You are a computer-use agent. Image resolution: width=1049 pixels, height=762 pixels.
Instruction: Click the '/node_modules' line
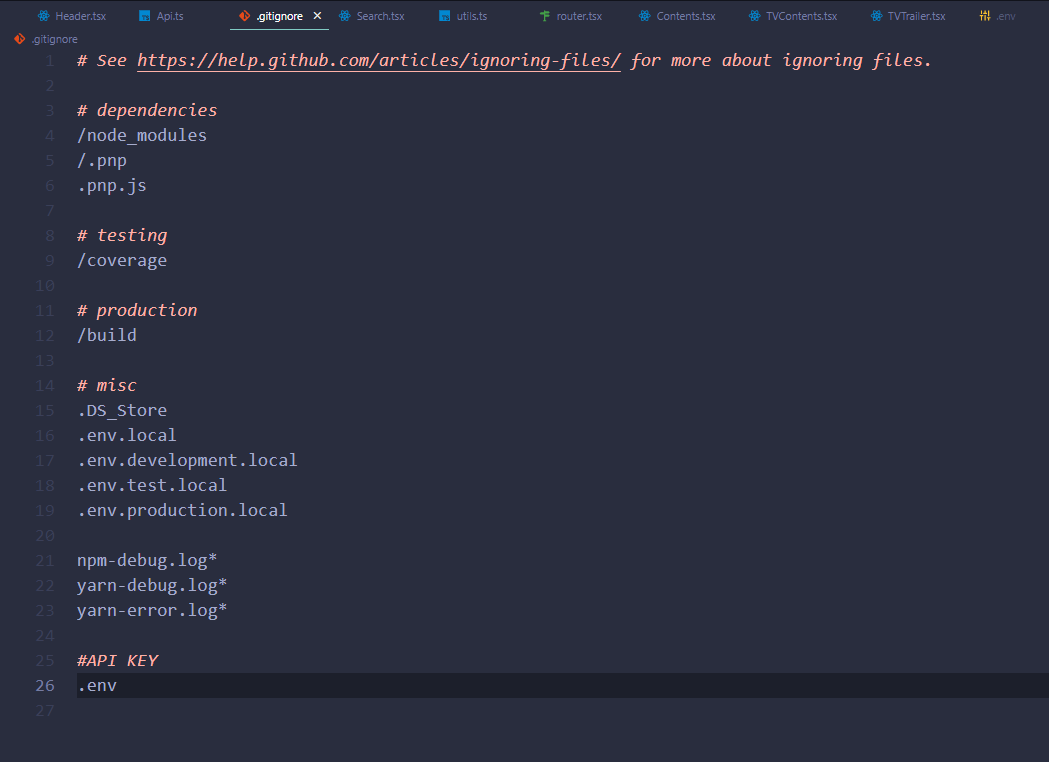click(142, 136)
